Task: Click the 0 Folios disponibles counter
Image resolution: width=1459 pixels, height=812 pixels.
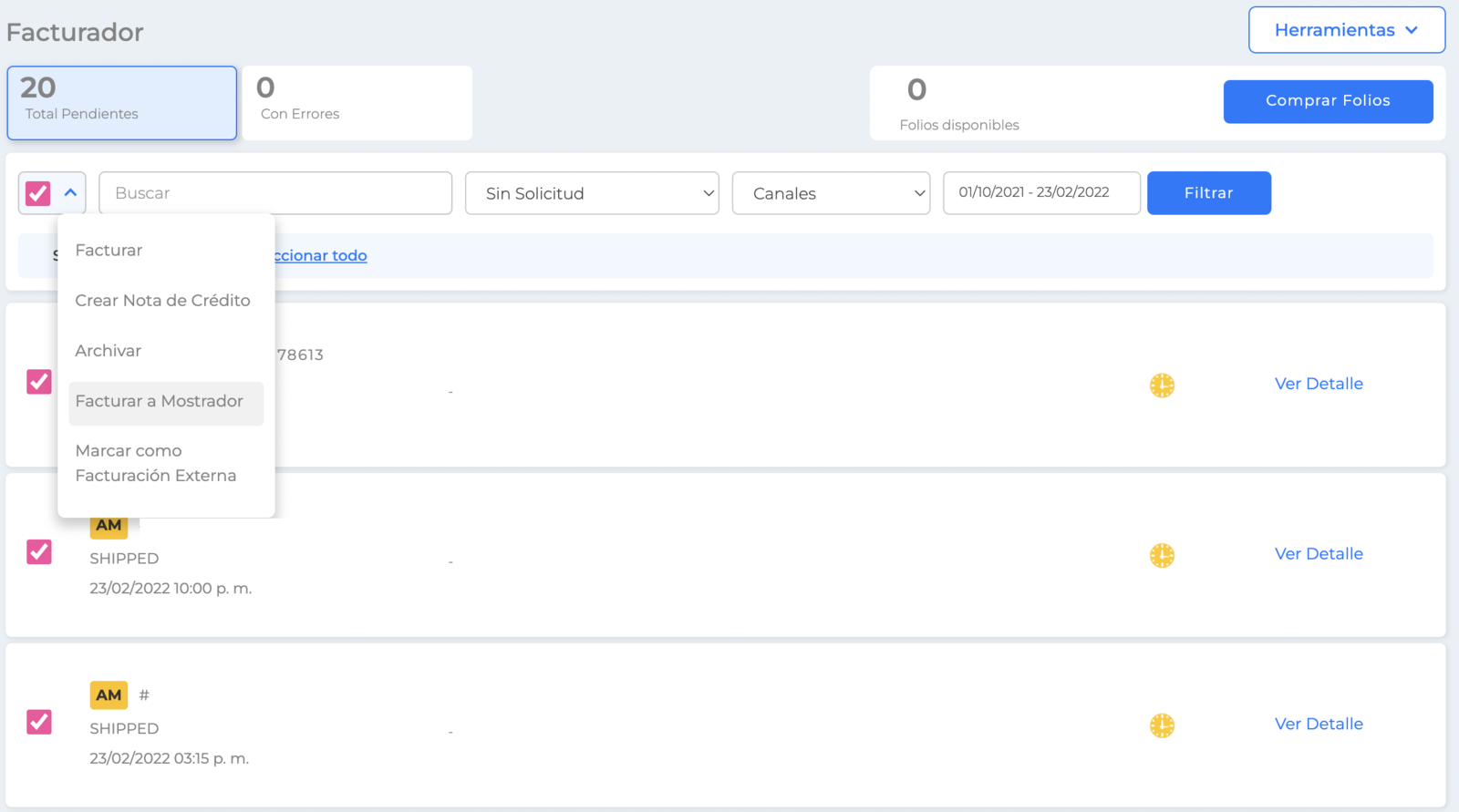Action: (x=959, y=104)
